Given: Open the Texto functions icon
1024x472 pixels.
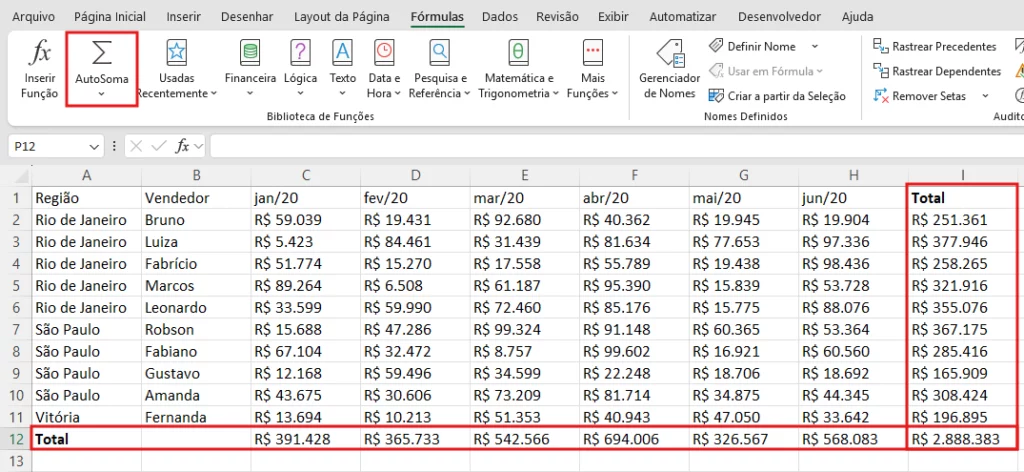Looking at the screenshot, I should tap(342, 52).
